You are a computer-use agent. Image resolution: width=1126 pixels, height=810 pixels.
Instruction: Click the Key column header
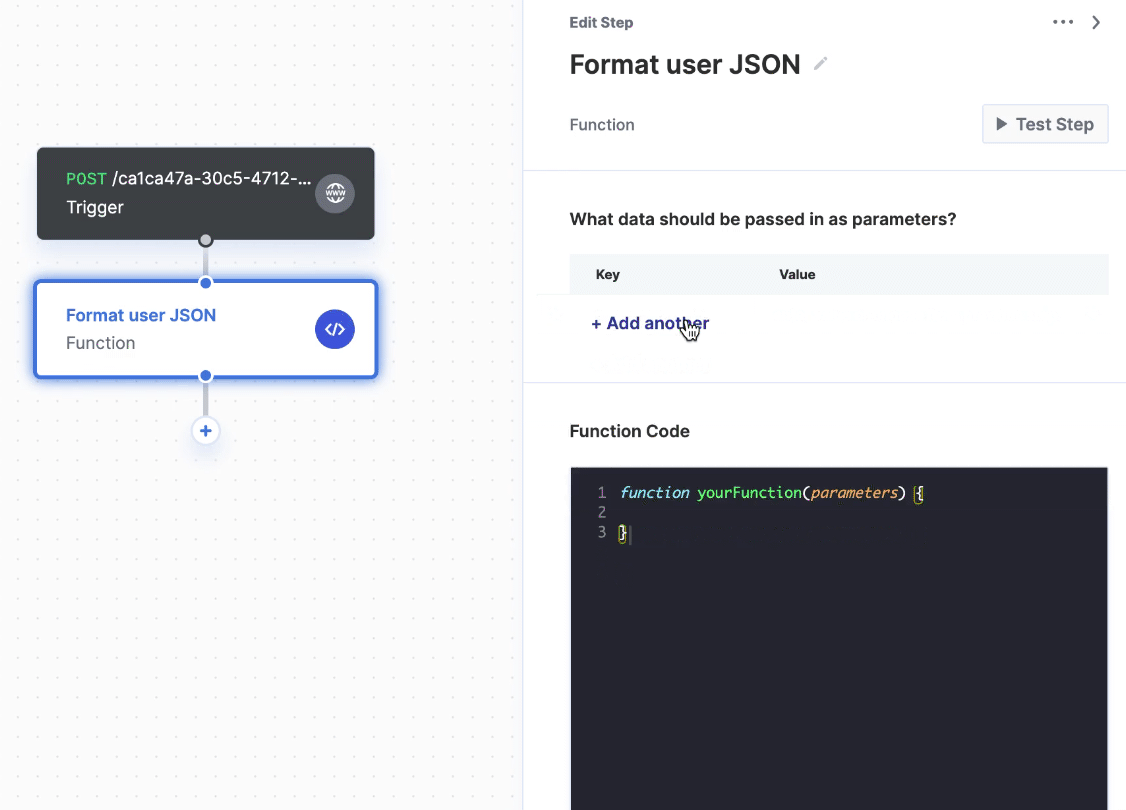coord(608,274)
